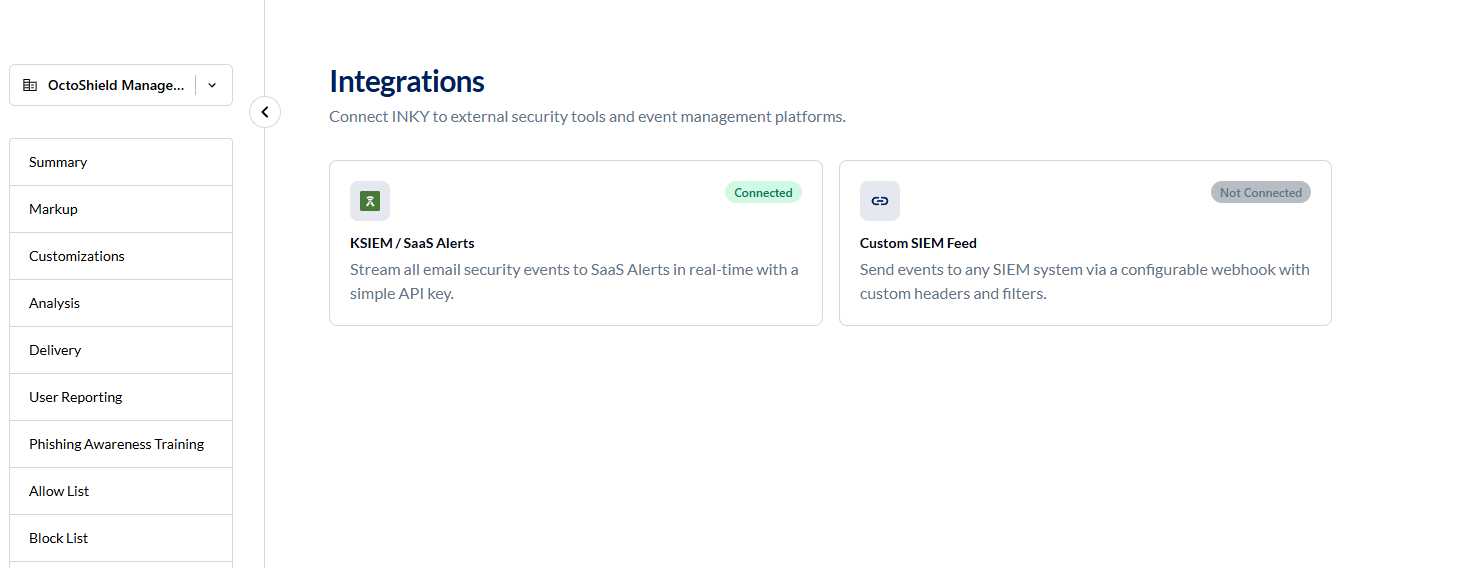Click the Integrations page heading

click(x=407, y=81)
